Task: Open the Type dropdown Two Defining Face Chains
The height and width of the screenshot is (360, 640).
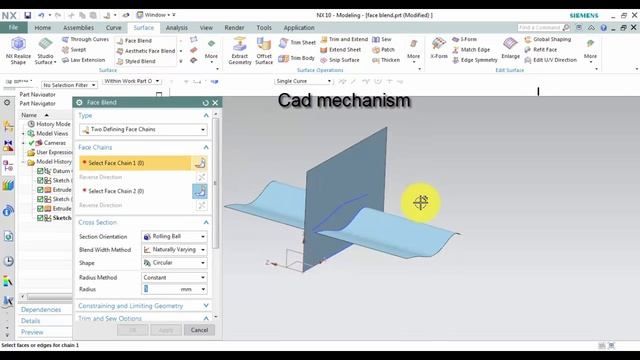Action: [144, 129]
